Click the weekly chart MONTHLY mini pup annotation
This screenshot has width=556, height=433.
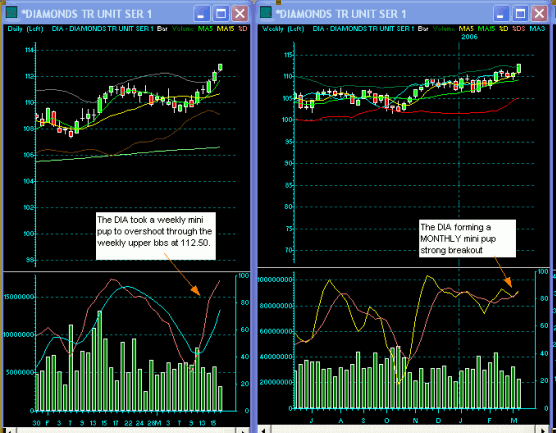[x=467, y=238]
